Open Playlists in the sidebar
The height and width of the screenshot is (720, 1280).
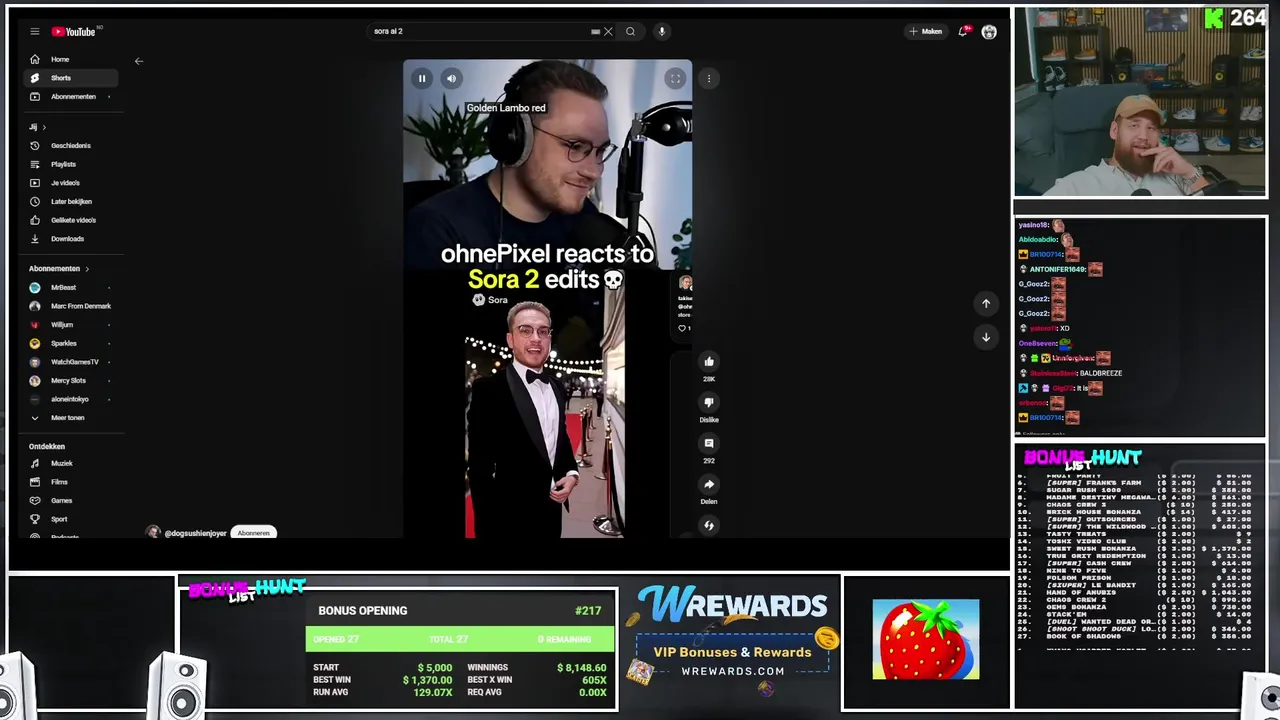pos(70,164)
